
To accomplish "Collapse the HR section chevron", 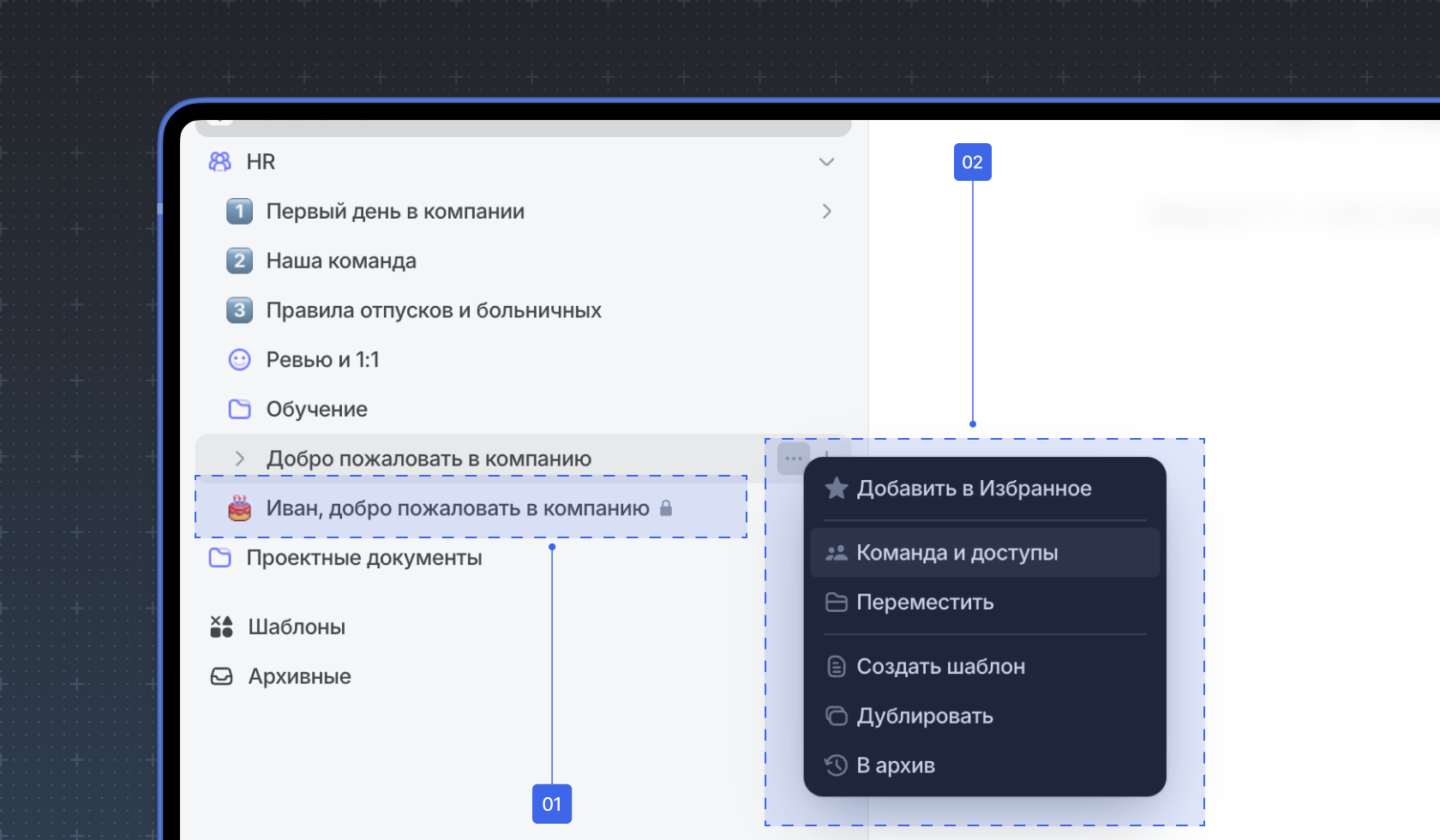I will 826,162.
